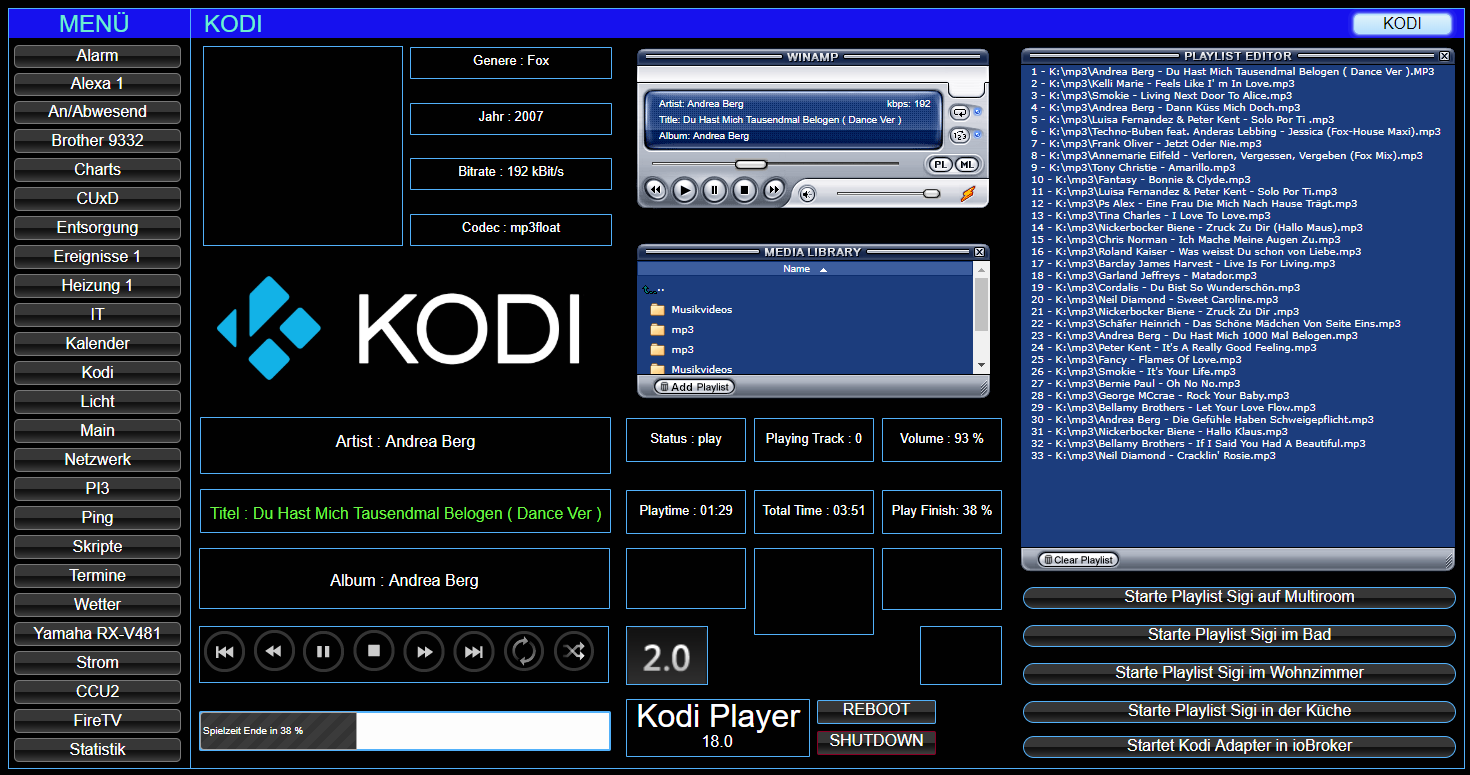Open Brother 9332 menu entry
The height and width of the screenshot is (775, 1470).
click(97, 141)
